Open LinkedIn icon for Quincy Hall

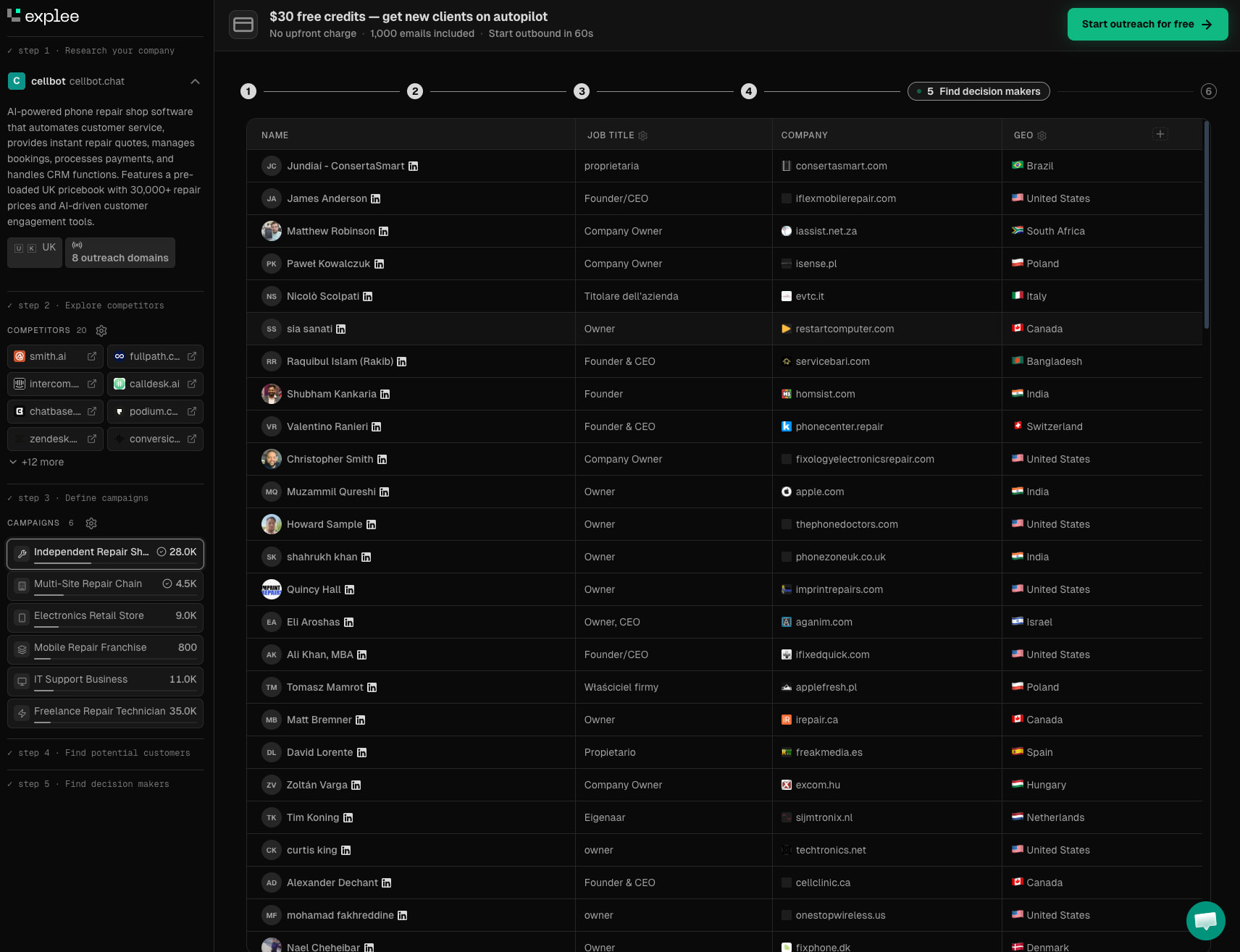click(350, 589)
